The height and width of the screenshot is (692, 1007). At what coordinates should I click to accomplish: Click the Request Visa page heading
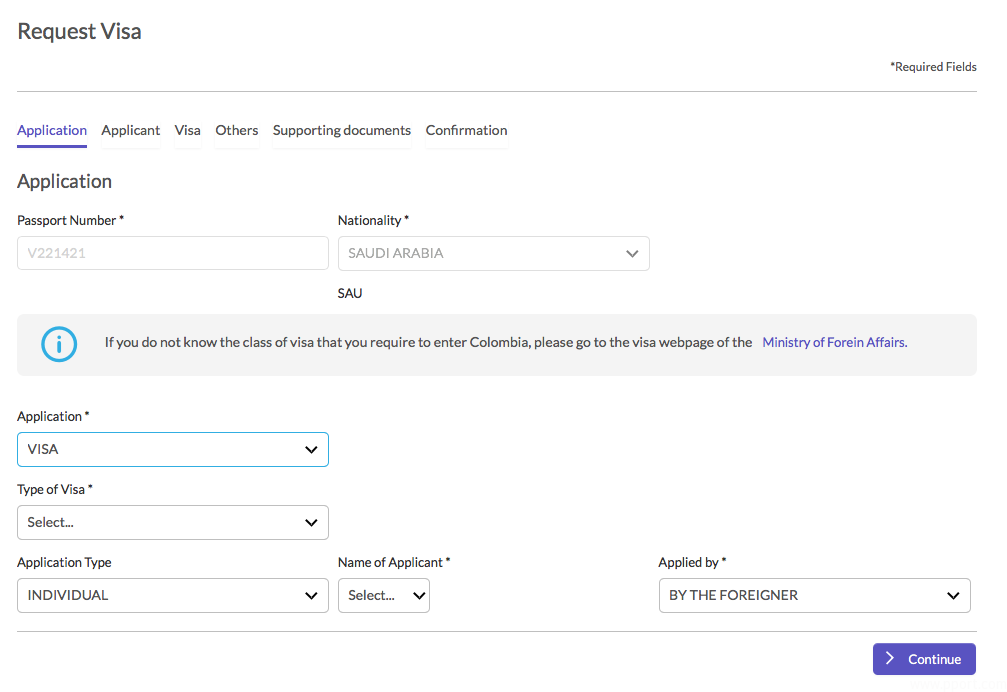pyautogui.click(x=80, y=32)
